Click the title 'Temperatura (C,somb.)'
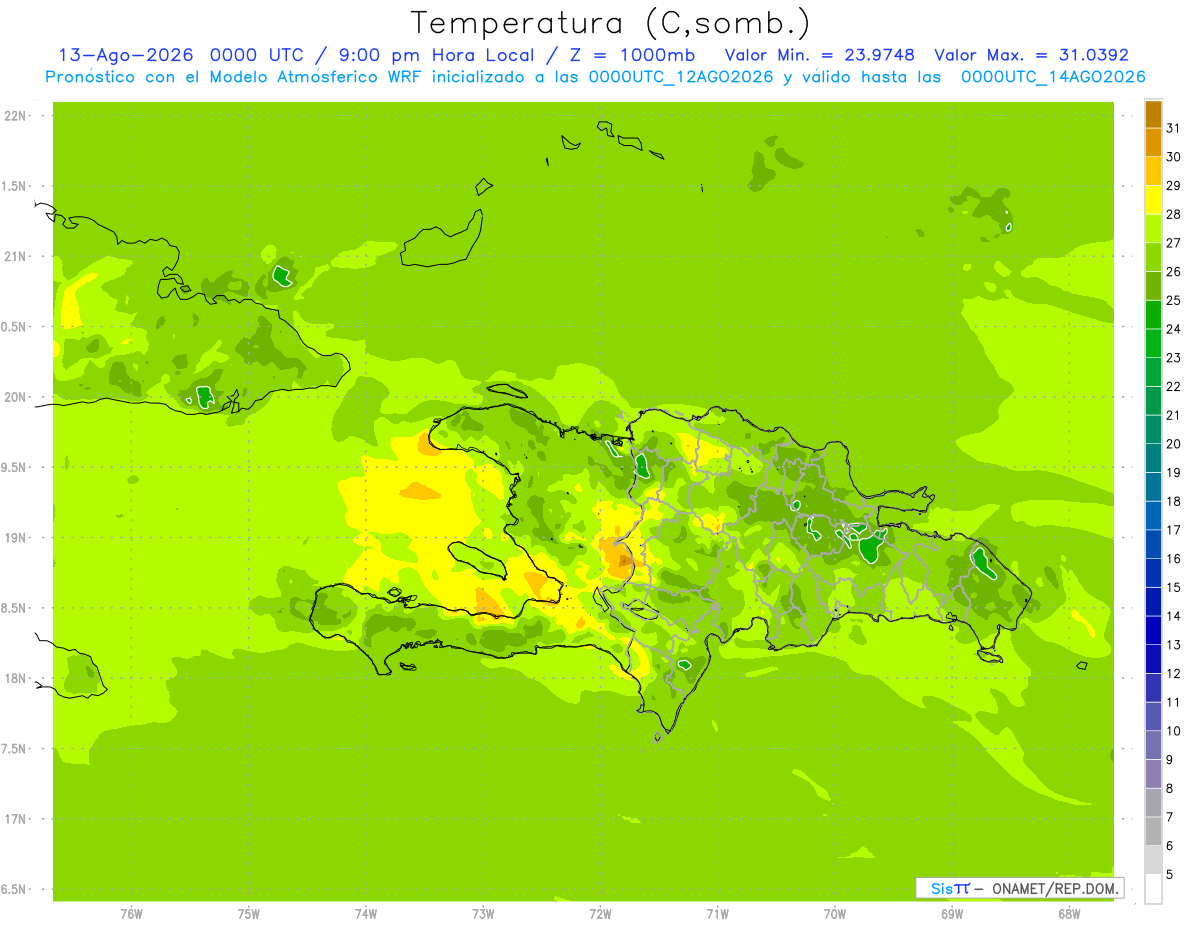1200x927 pixels. [x=611, y=23]
